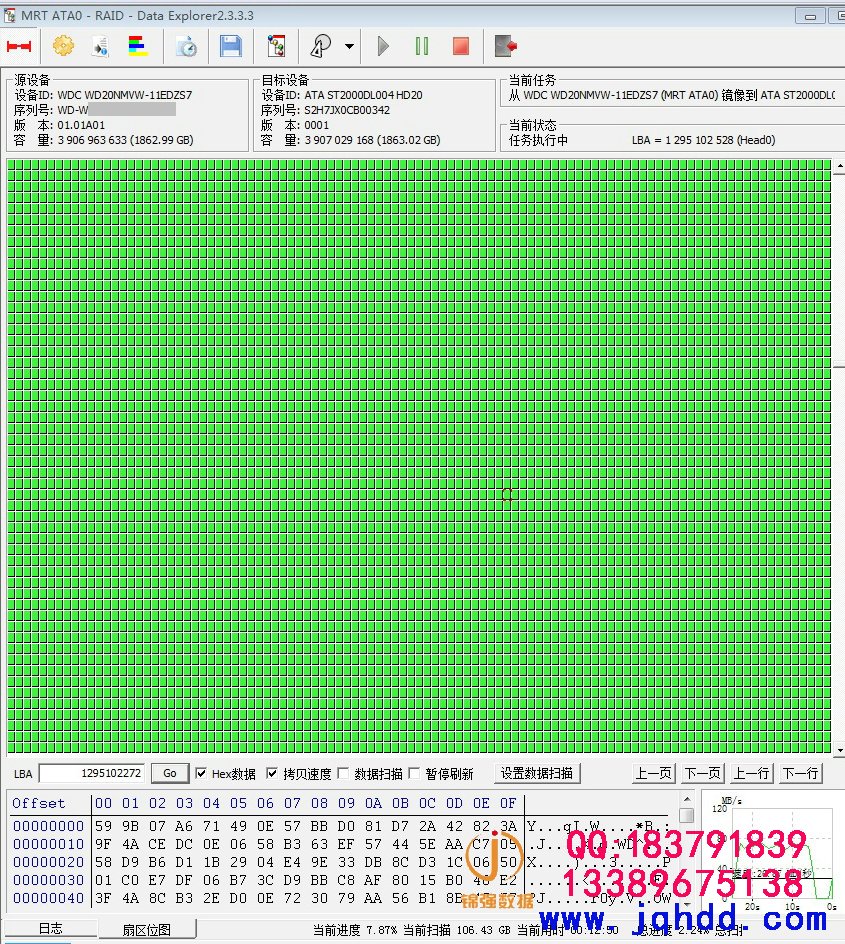Click source device ID WDC WD20NMVW-11EDZS7

[125, 95]
